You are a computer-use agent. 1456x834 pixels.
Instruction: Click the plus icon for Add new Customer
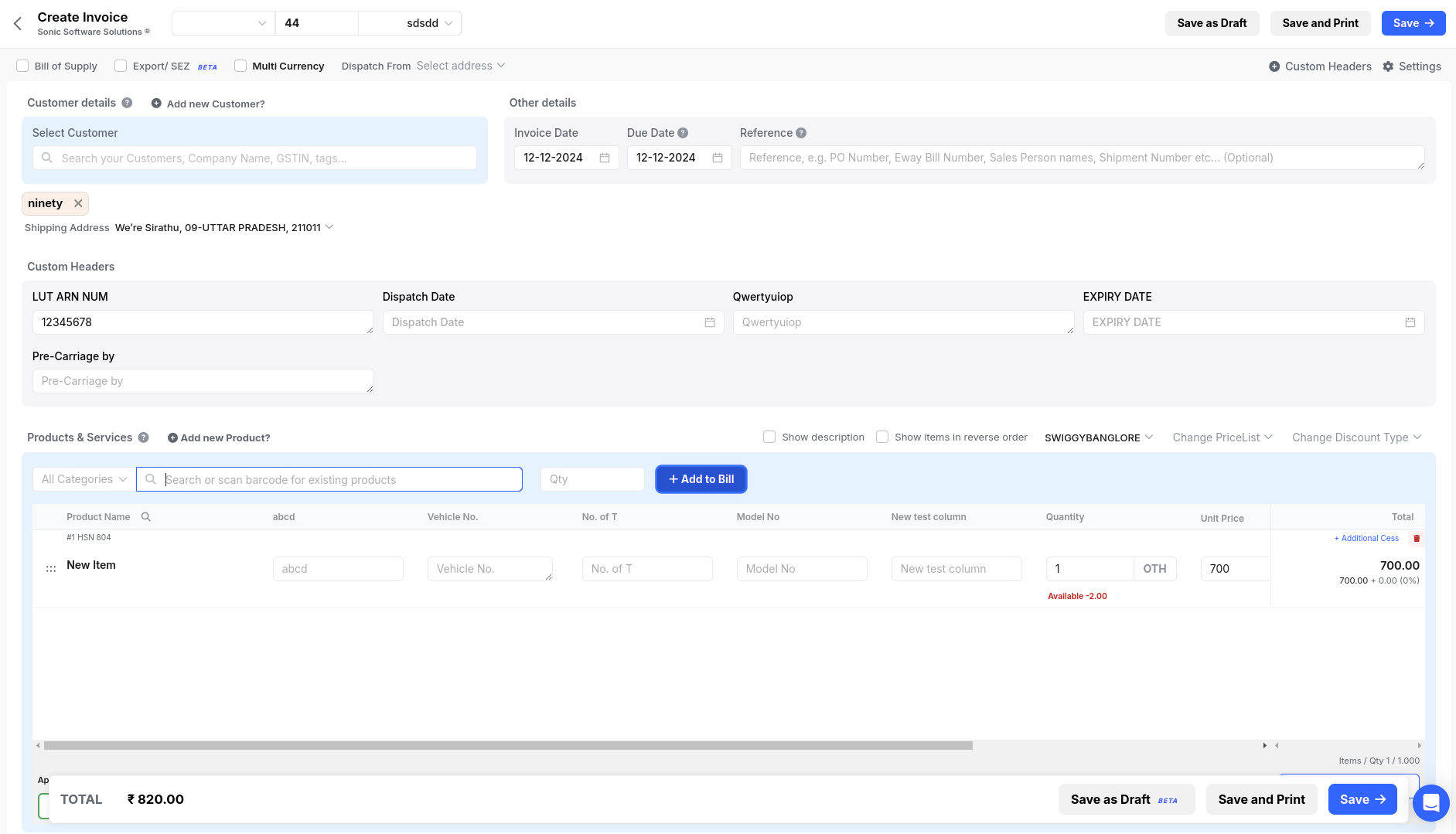pyautogui.click(x=156, y=104)
